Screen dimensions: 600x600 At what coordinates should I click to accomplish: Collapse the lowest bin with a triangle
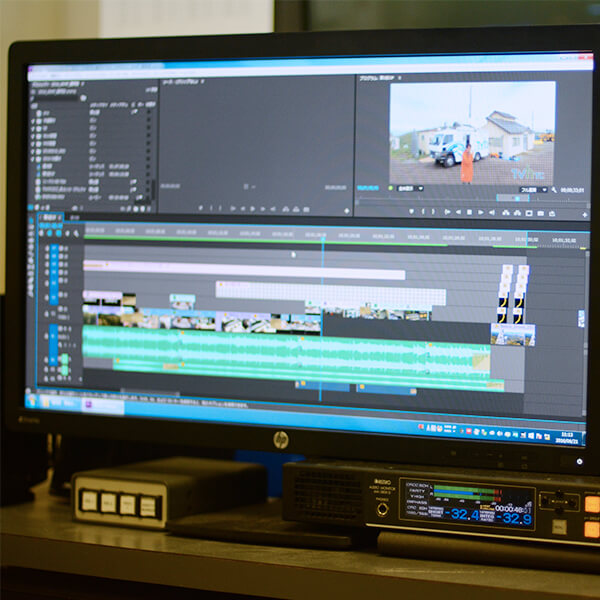(x=33, y=159)
